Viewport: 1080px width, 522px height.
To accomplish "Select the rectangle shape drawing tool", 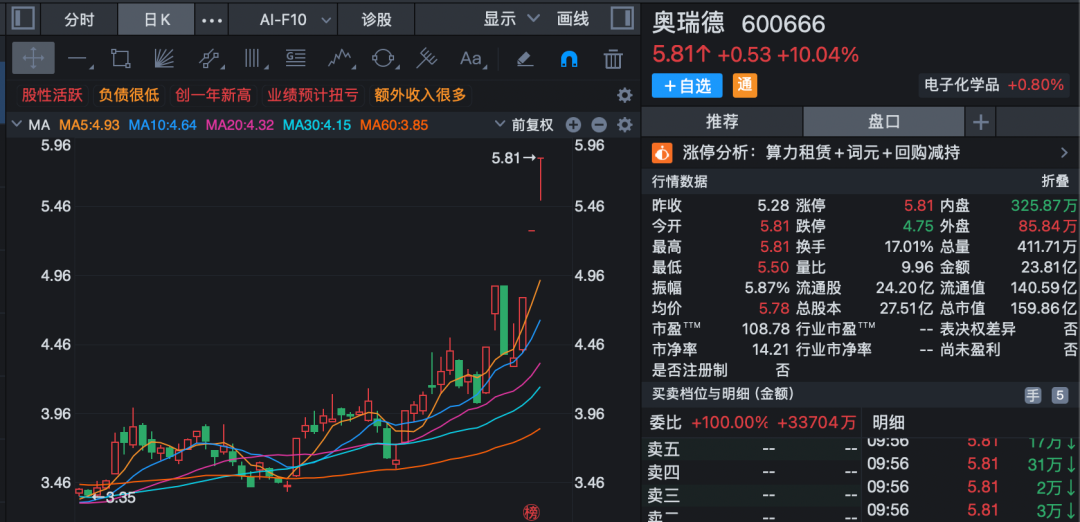I will (x=121, y=59).
